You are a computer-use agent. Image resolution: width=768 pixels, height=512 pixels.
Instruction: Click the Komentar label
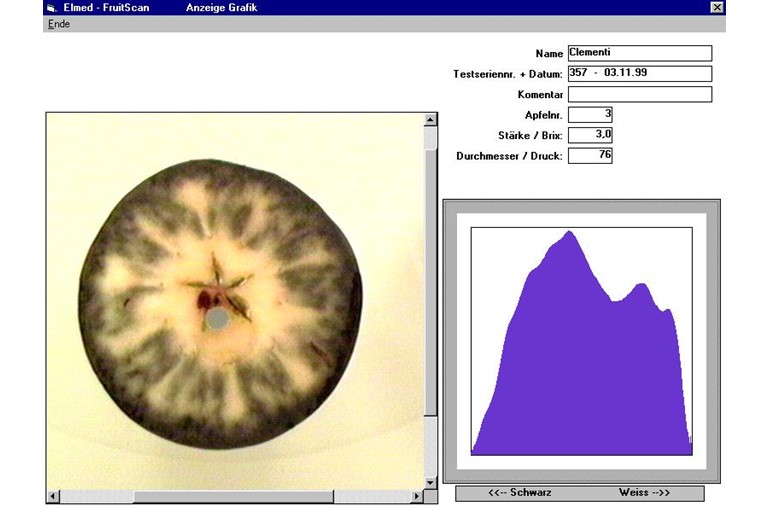(x=540, y=95)
